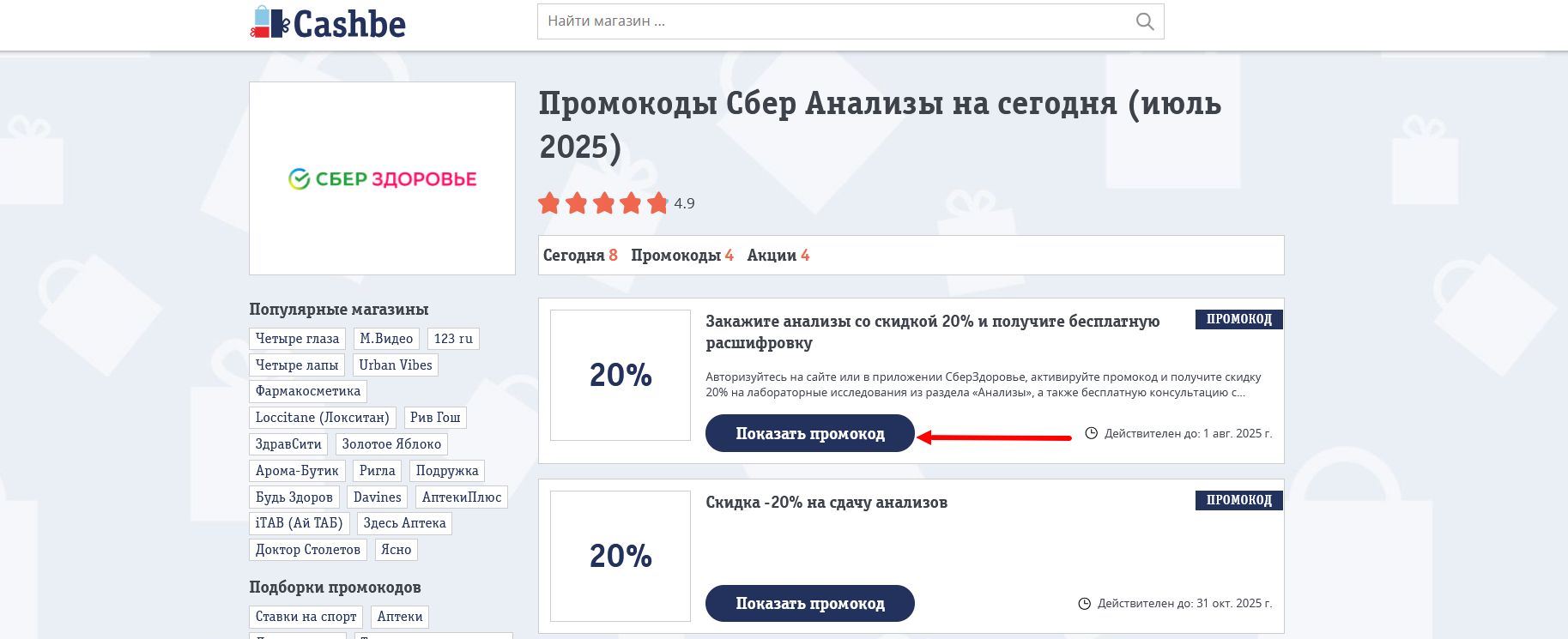Click first offer description text about авторизация
This screenshot has width=1568, height=639.
(x=984, y=384)
